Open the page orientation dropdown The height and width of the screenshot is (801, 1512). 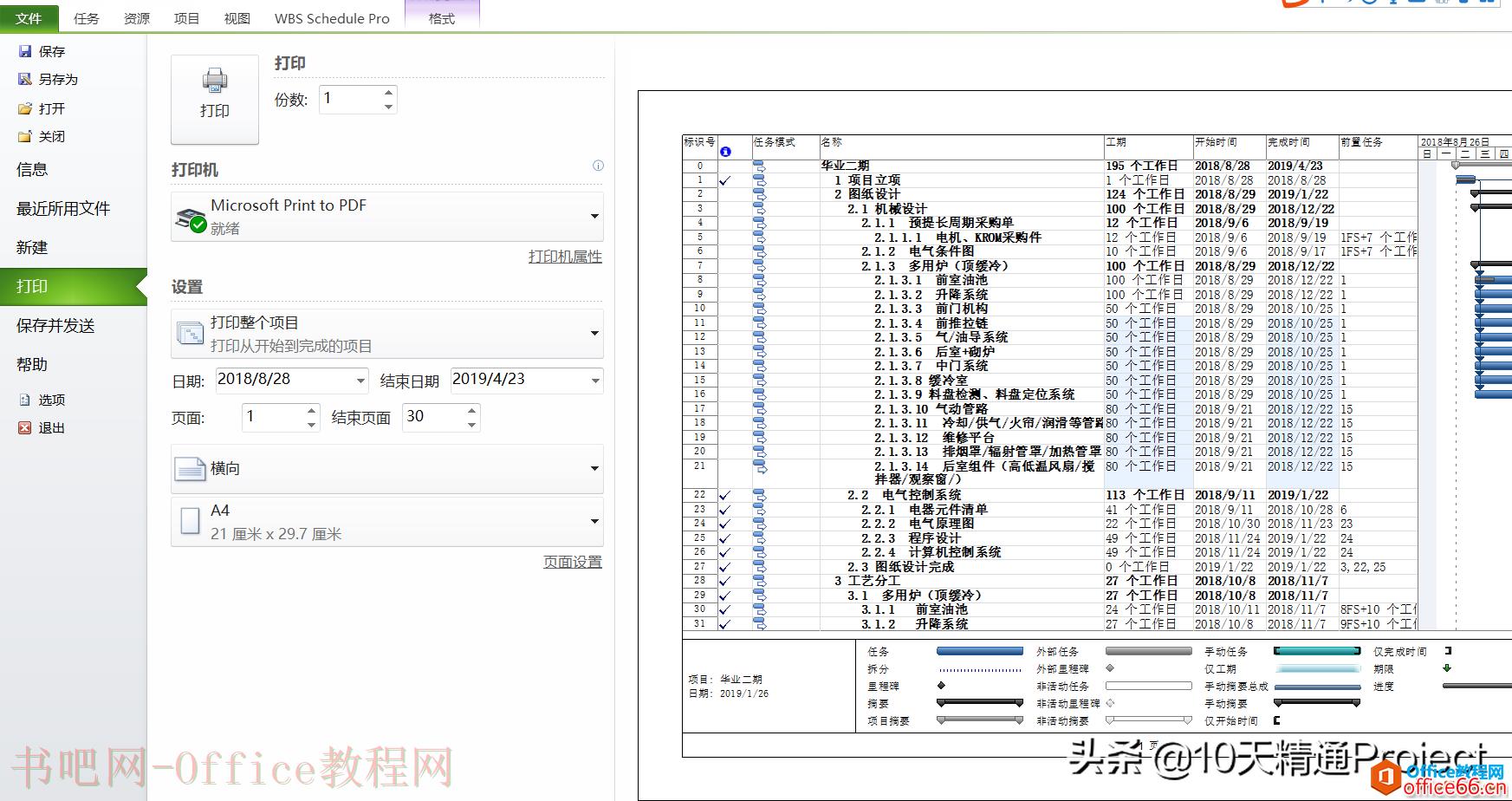[594, 469]
